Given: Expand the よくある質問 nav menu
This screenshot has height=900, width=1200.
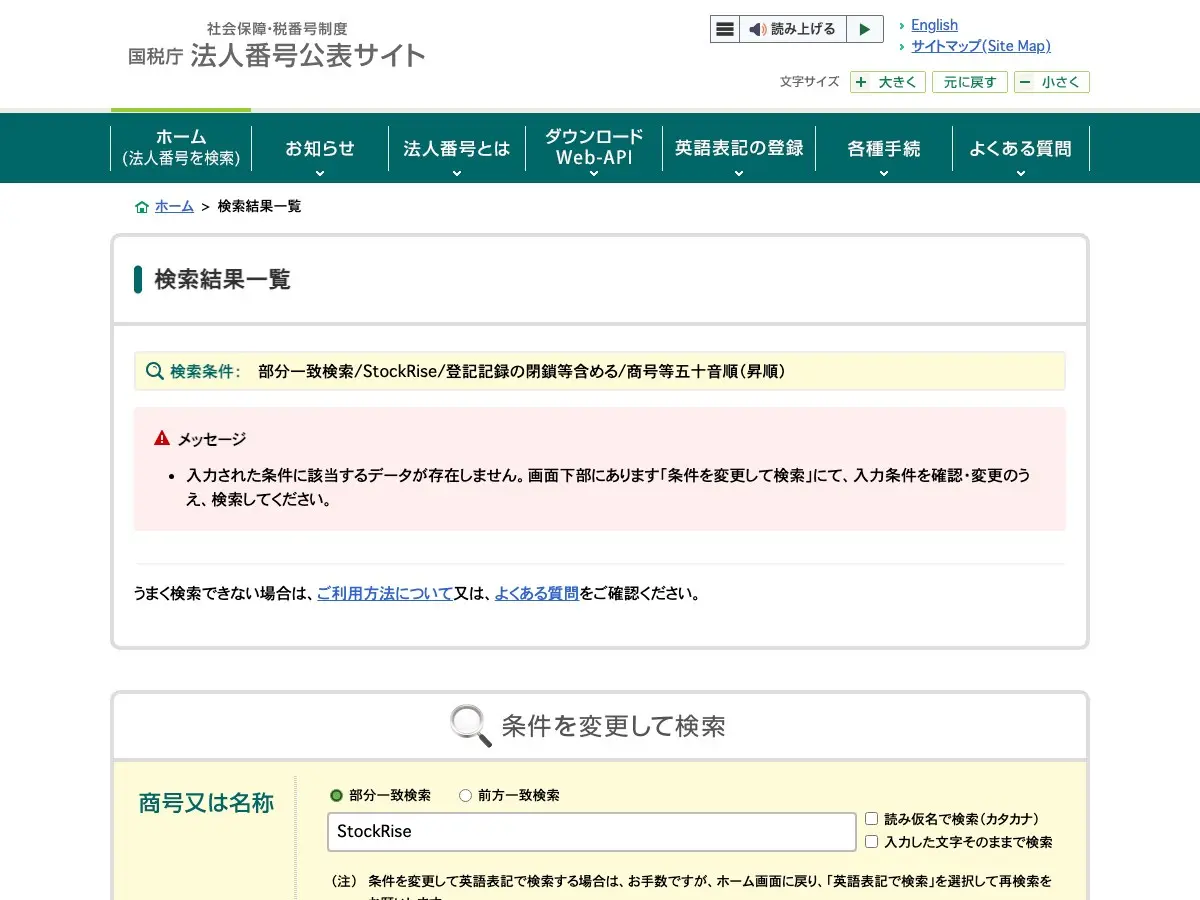Looking at the screenshot, I should coord(1020,148).
